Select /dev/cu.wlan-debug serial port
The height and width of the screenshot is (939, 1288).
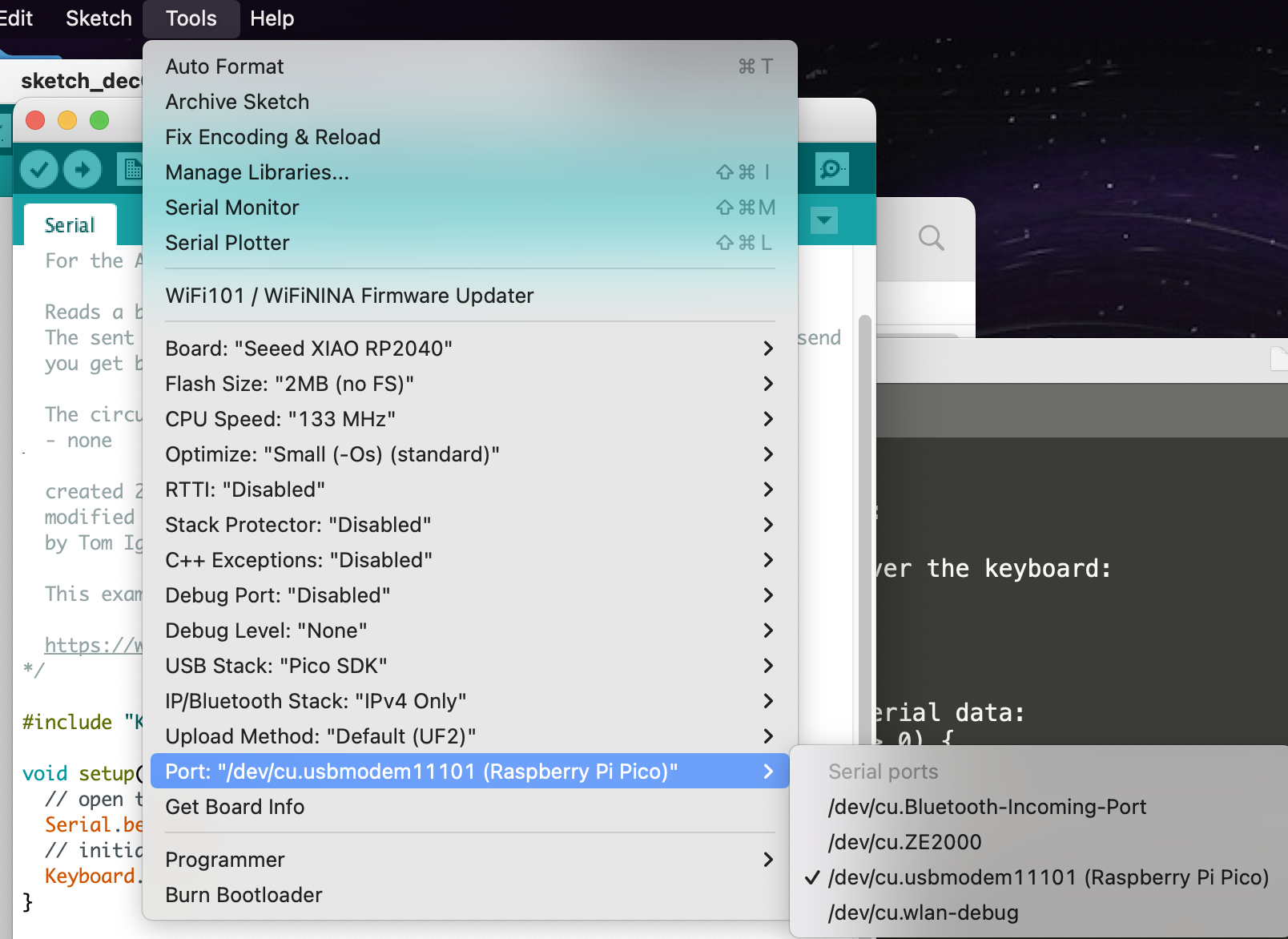click(1041, 913)
